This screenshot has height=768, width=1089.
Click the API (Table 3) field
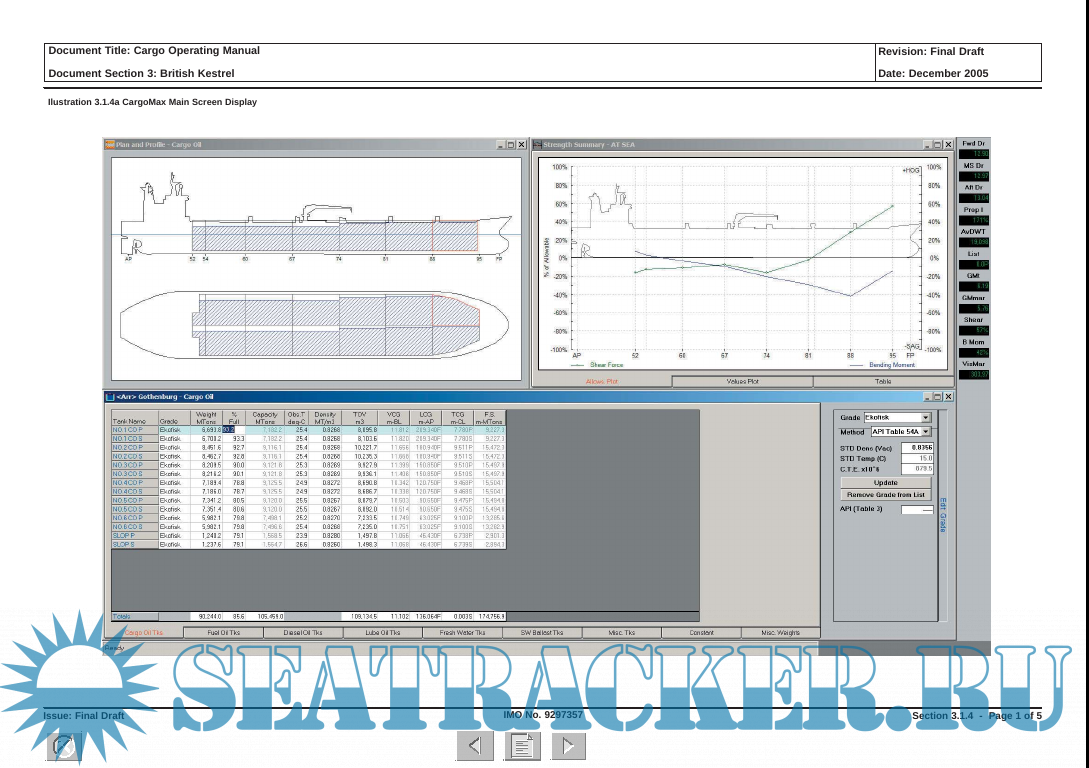point(916,509)
